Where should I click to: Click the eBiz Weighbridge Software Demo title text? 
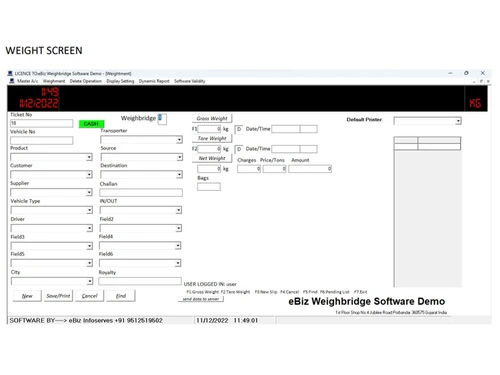pos(367,301)
